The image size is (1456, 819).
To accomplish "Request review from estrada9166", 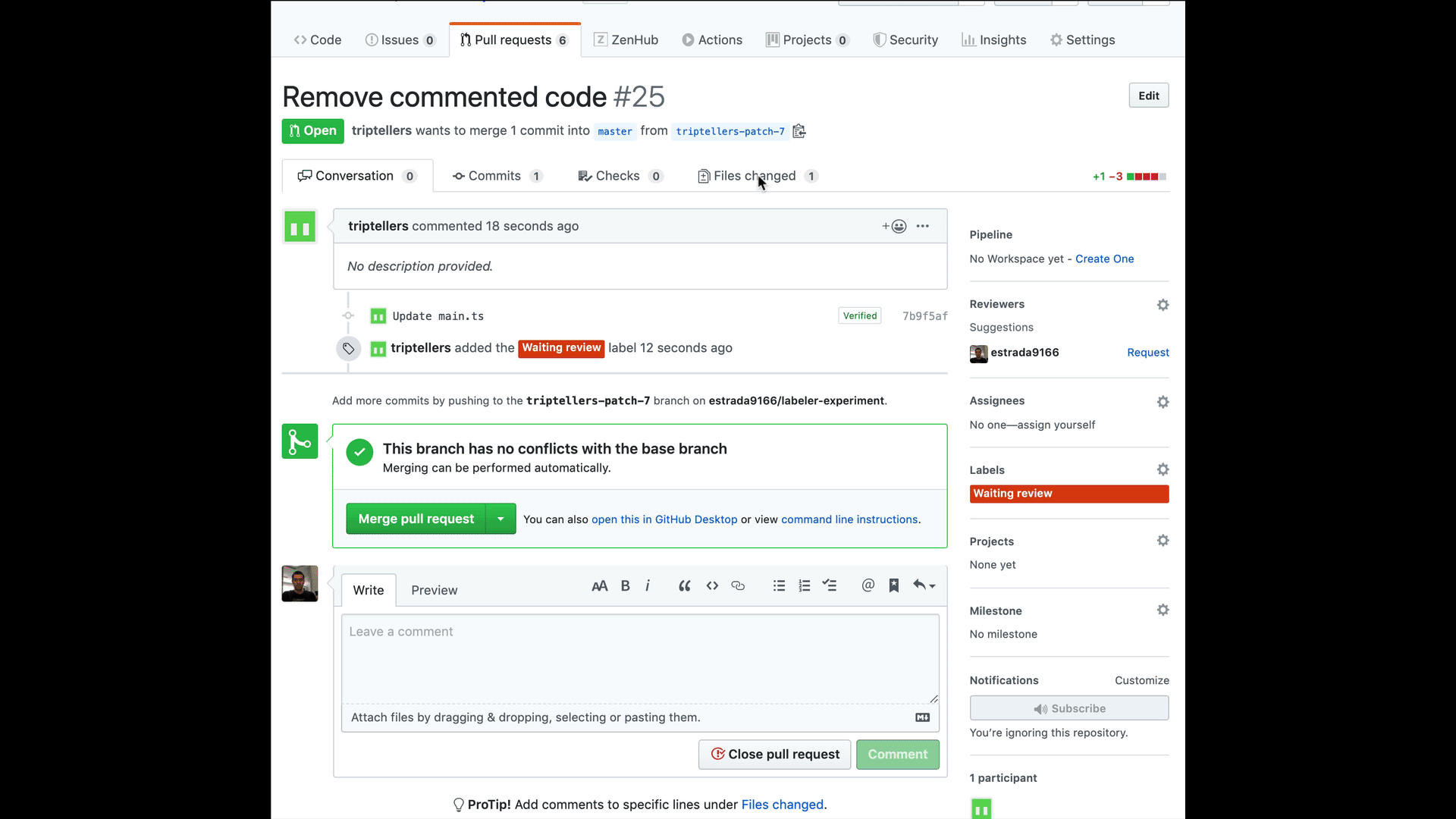I will [x=1148, y=353].
